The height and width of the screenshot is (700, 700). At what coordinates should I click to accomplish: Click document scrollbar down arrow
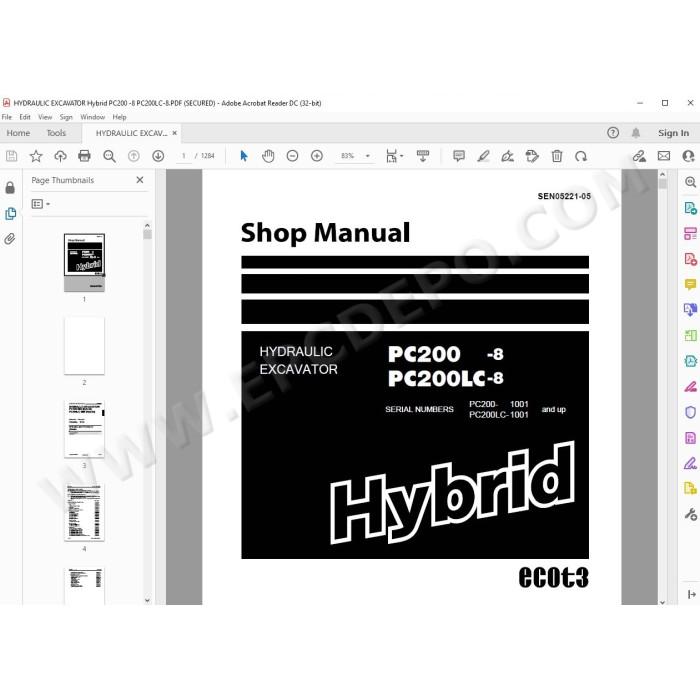pyautogui.click(x=662, y=602)
